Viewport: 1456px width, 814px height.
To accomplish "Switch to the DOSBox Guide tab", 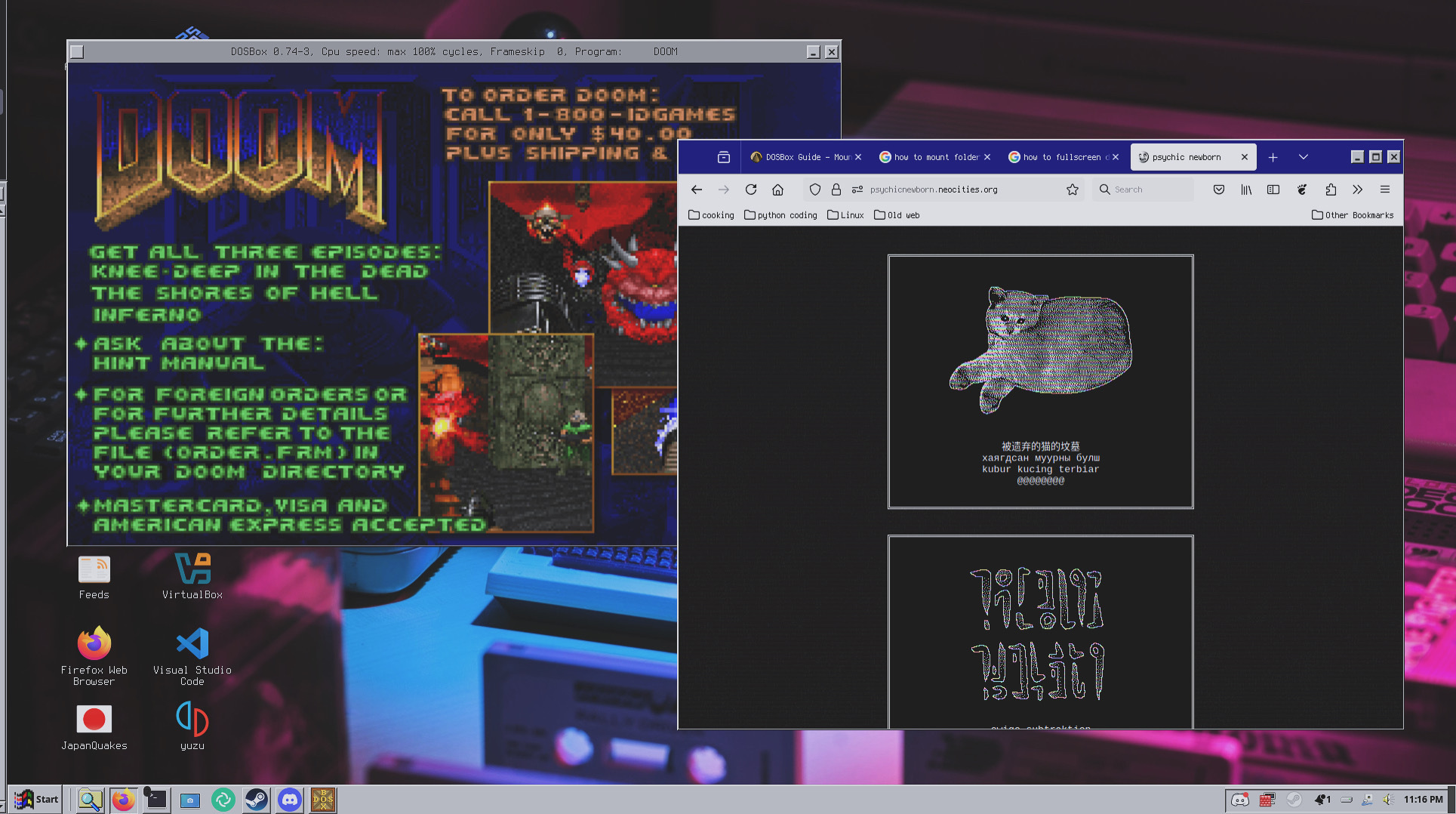I will coord(800,157).
